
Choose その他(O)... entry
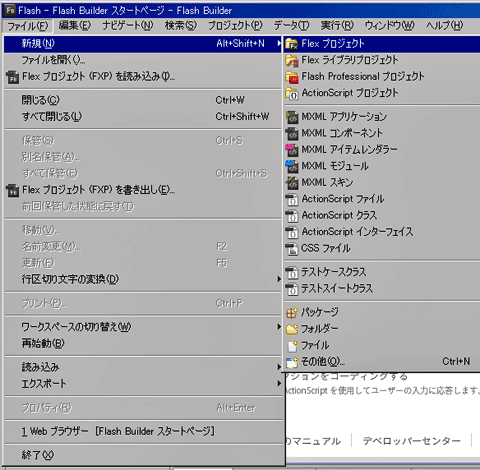pos(382,362)
